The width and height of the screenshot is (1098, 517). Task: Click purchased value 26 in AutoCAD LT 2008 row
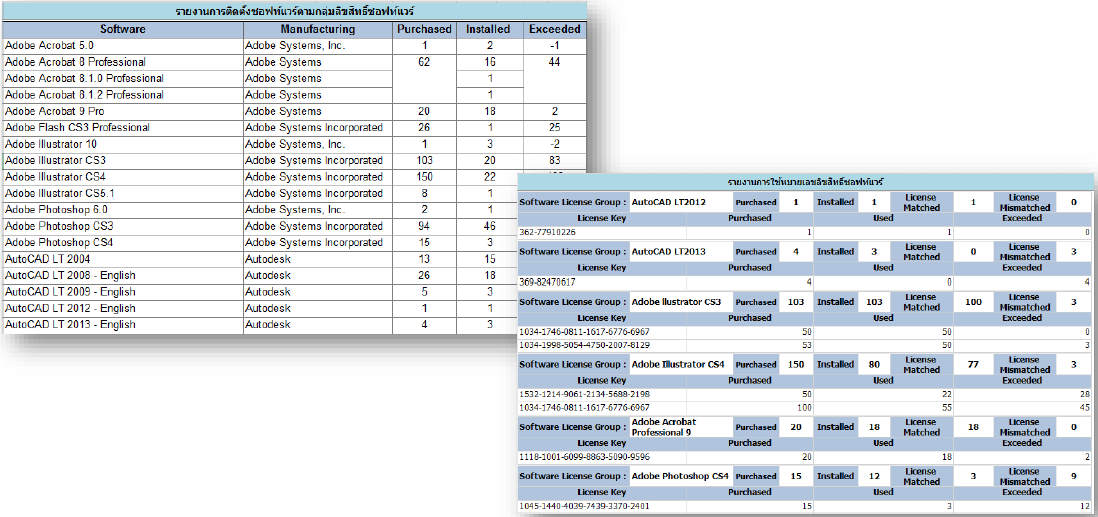click(x=424, y=275)
